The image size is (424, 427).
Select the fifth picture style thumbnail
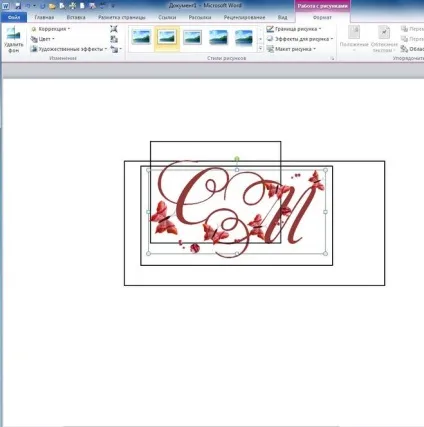tap(244, 37)
